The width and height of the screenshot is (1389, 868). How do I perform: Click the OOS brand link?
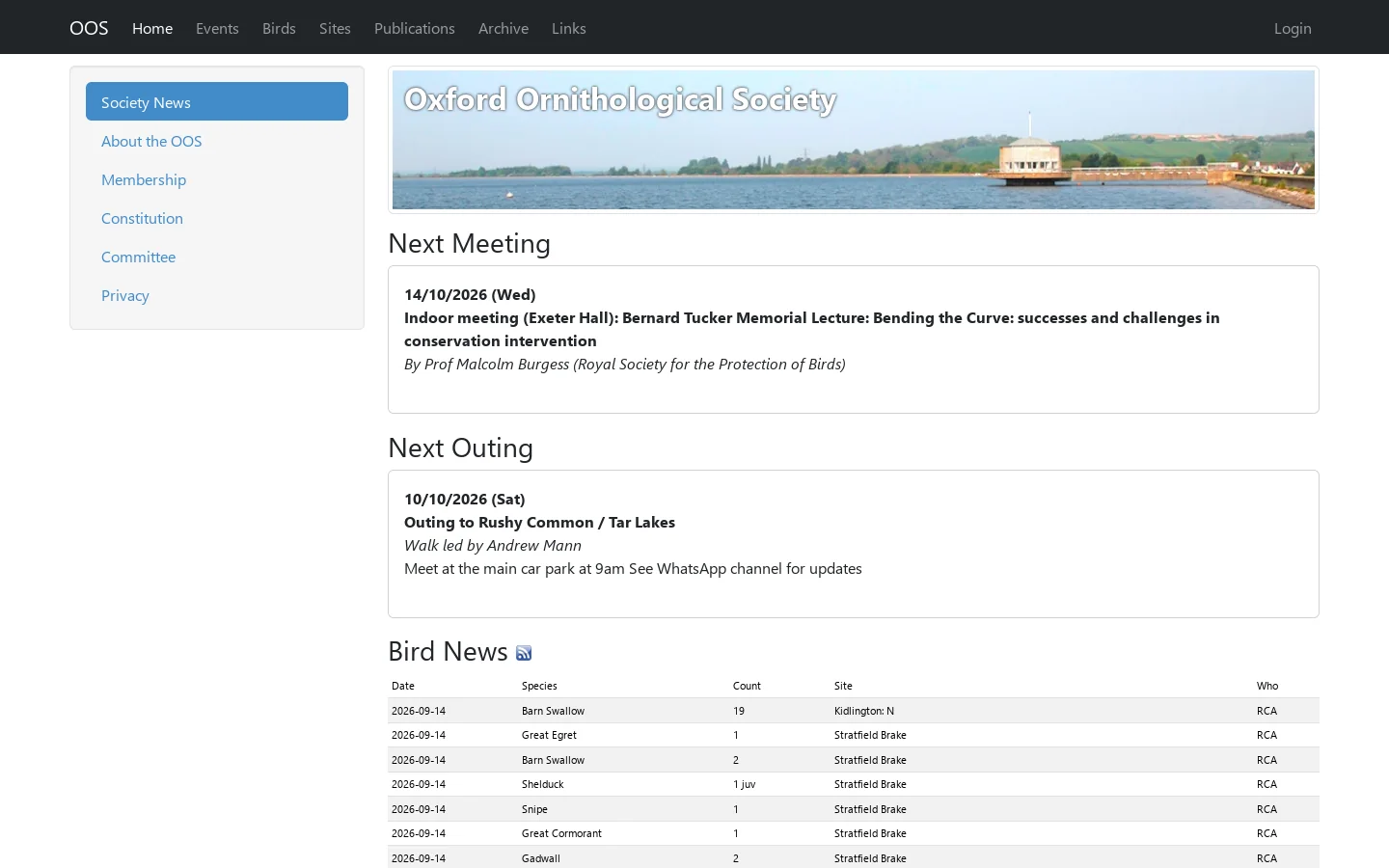point(89,28)
